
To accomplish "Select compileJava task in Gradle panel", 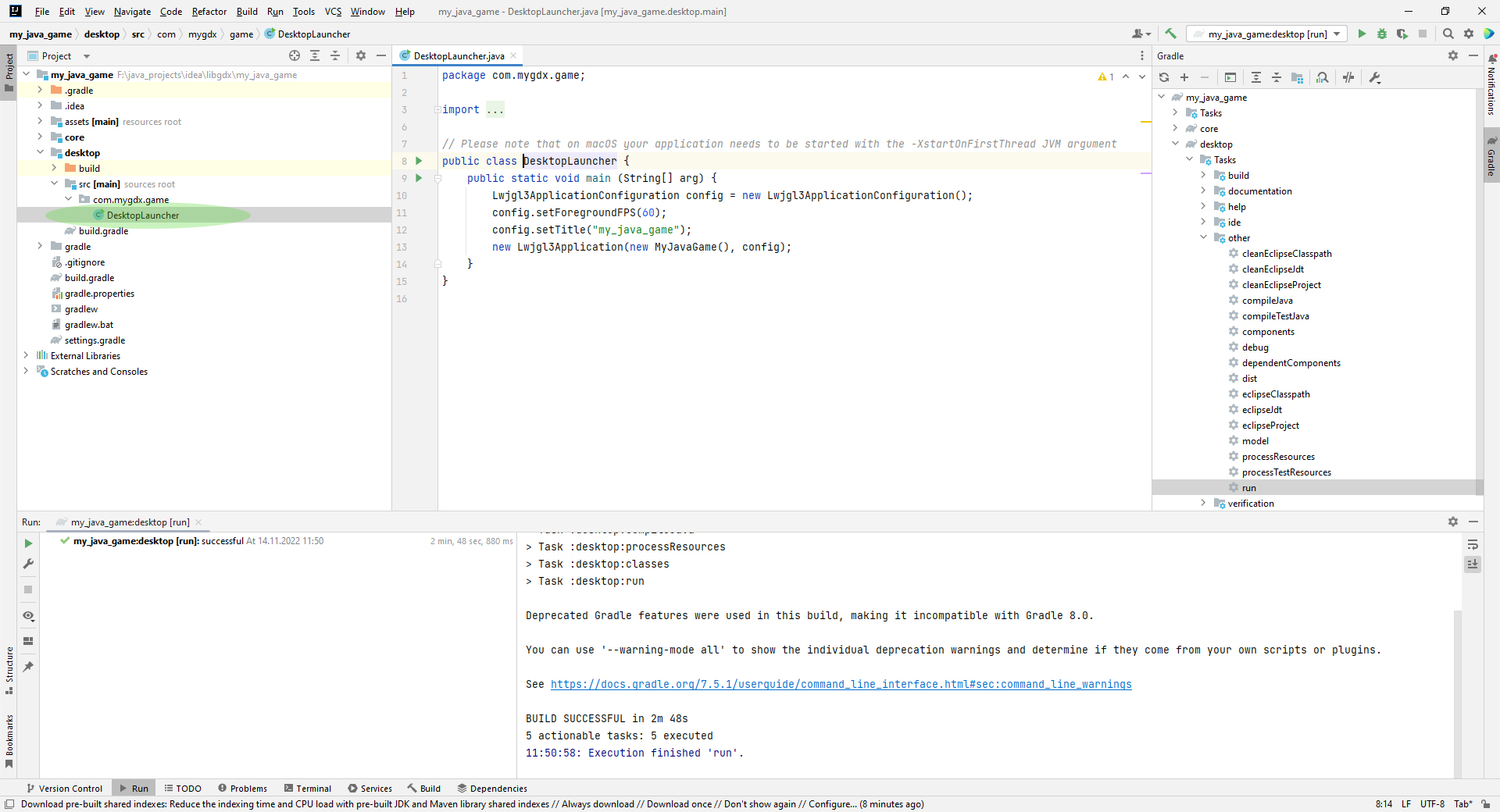I will 1266,300.
